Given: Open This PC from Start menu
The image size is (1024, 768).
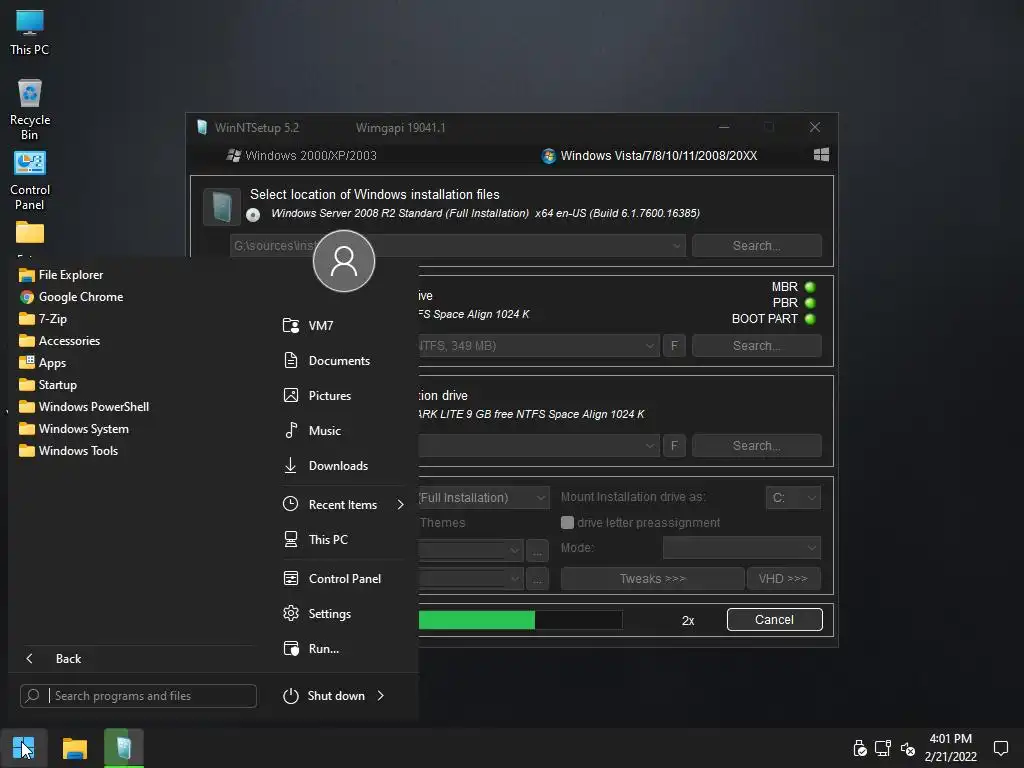Looking at the screenshot, I should point(316,539).
